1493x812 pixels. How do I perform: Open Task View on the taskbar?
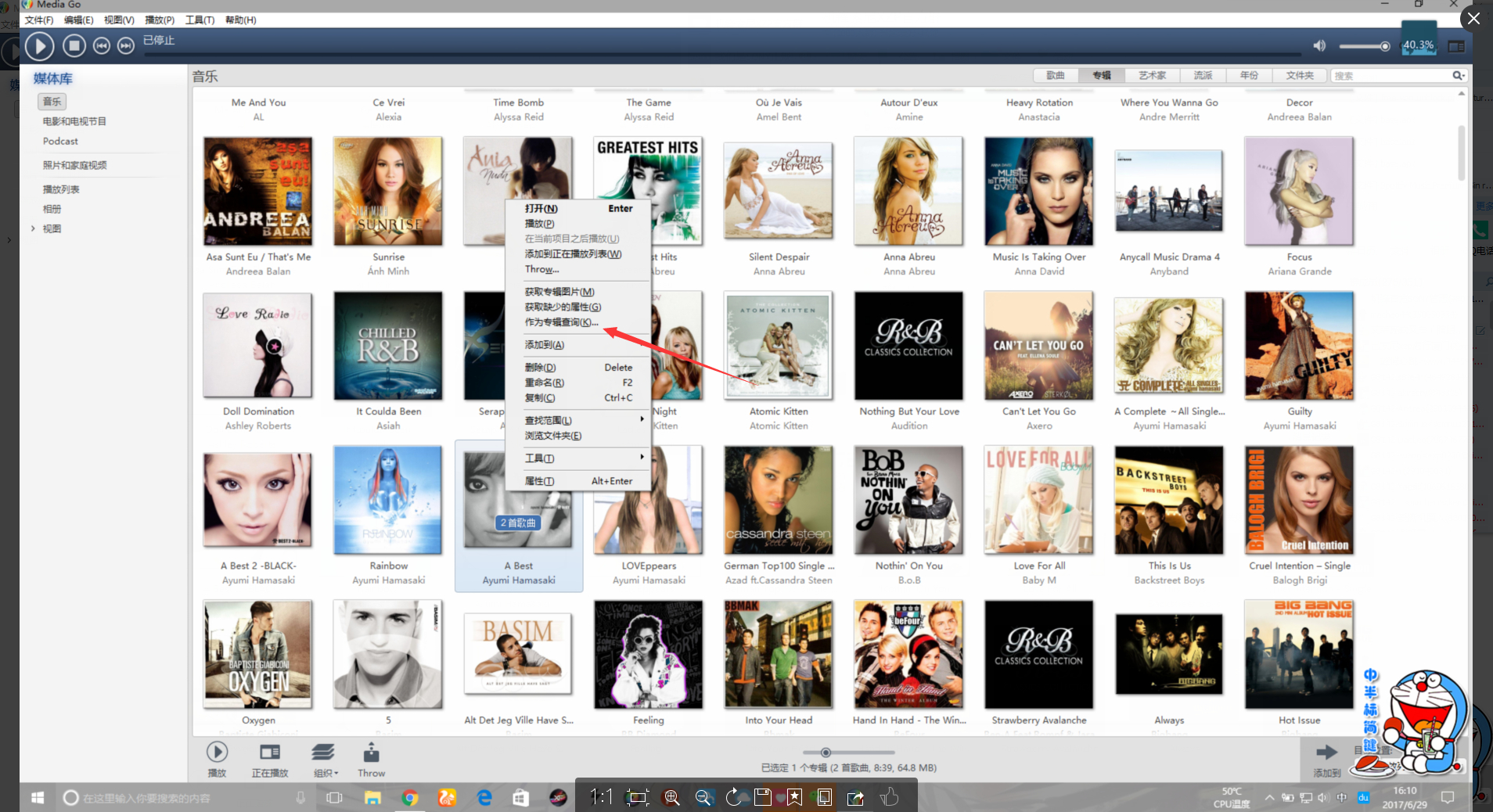click(x=334, y=798)
